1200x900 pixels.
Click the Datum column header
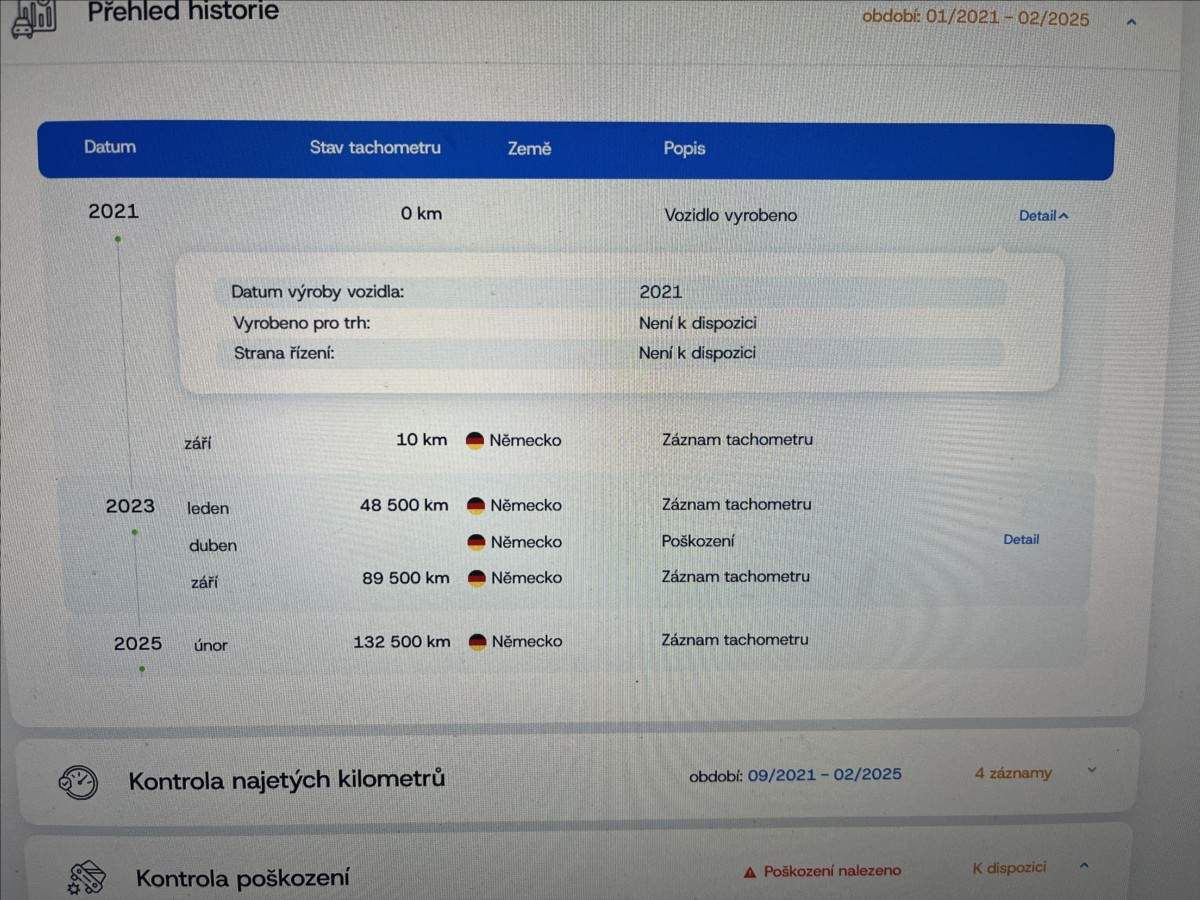point(110,147)
